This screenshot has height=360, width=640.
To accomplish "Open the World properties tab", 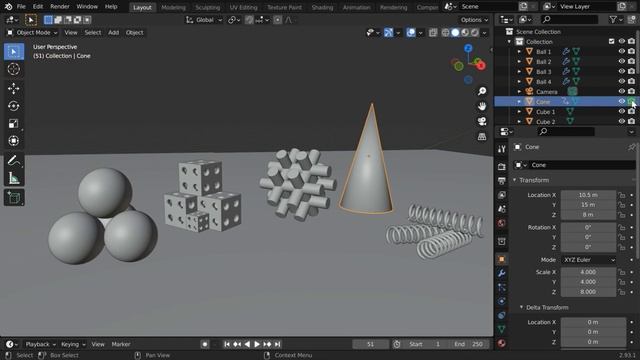I will (502, 223).
